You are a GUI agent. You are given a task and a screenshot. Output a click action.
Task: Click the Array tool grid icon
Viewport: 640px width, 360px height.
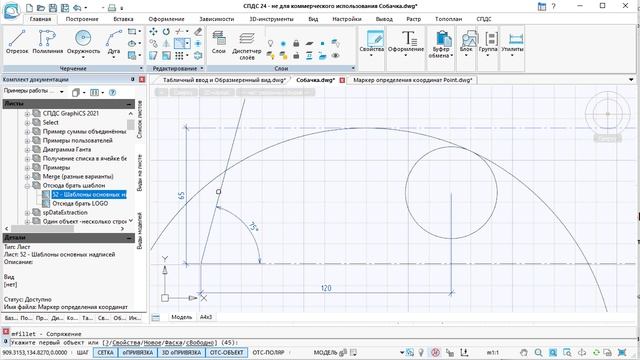tap(179, 55)
